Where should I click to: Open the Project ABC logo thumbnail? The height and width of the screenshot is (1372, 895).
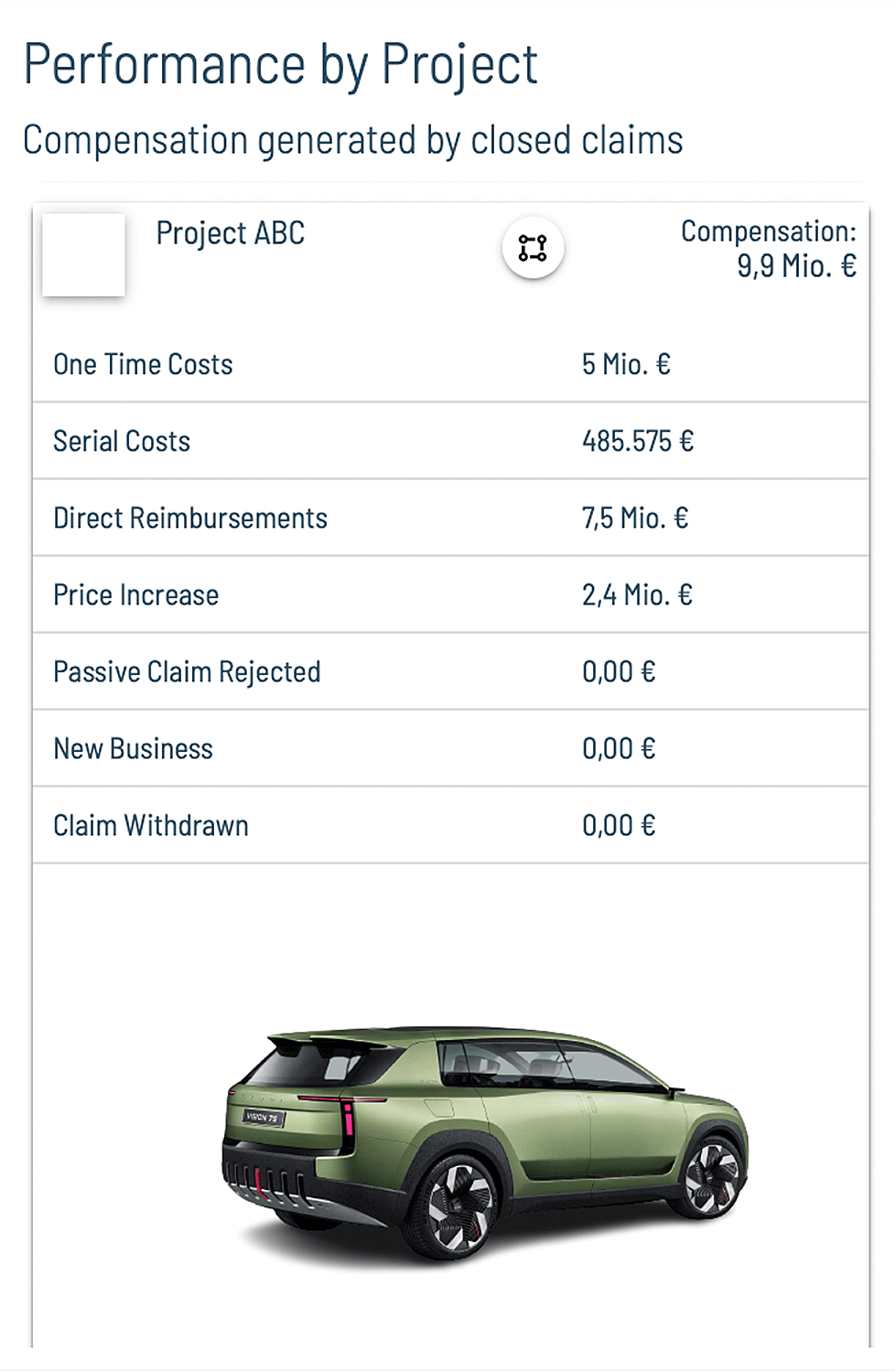pyautogui.click(x=84, y=254)
